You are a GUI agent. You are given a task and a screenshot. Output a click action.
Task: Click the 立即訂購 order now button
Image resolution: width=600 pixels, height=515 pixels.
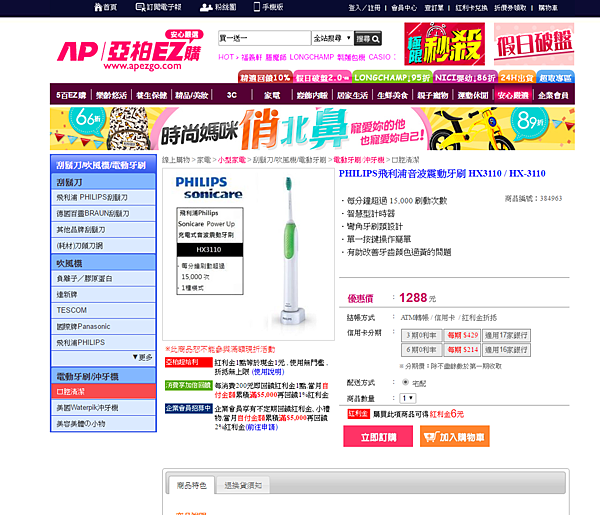378,436
